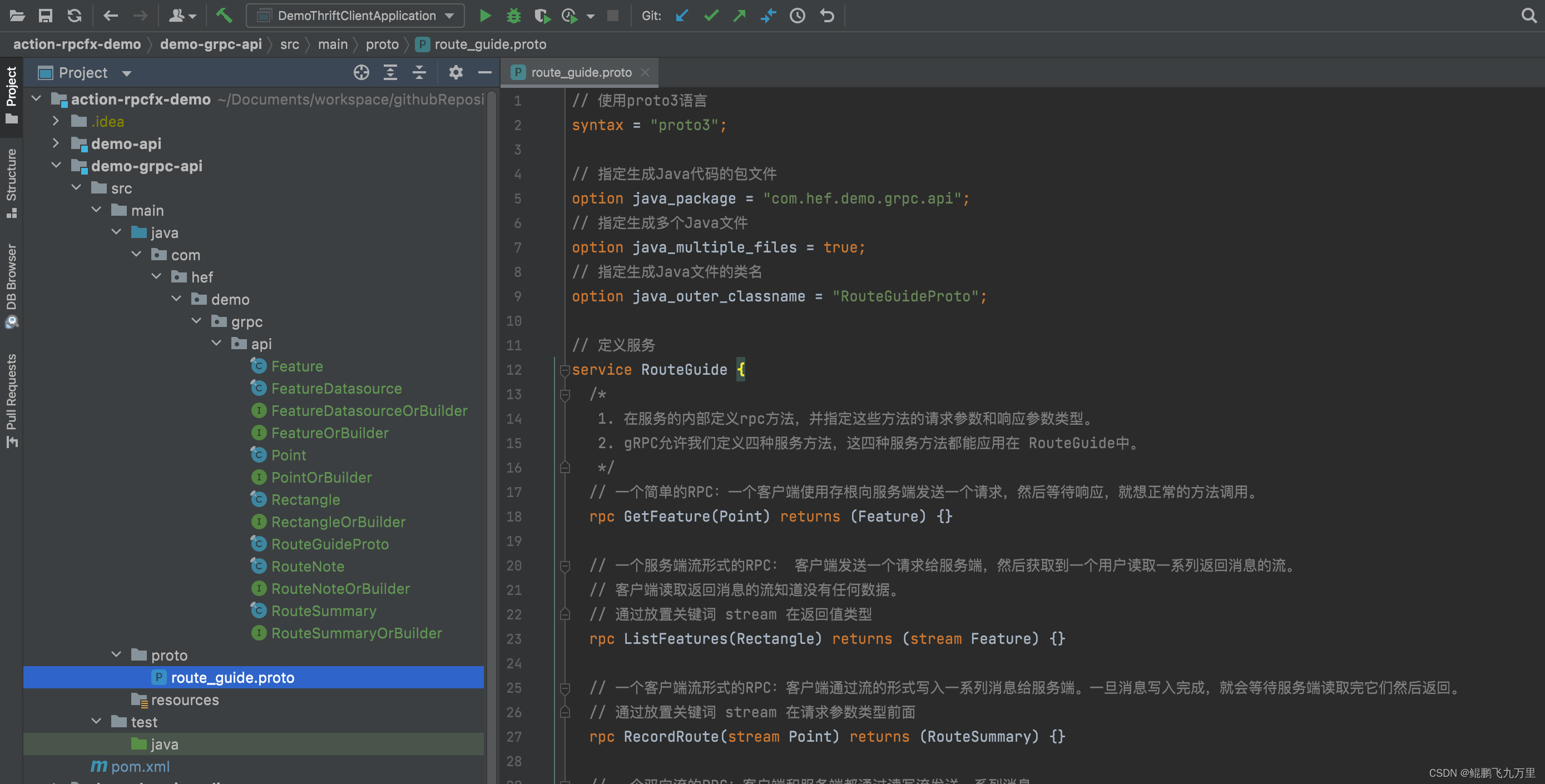Close the route_guide.proto tab
Image resolution: width=1545 pixels, height=784 pixels.
645,72
